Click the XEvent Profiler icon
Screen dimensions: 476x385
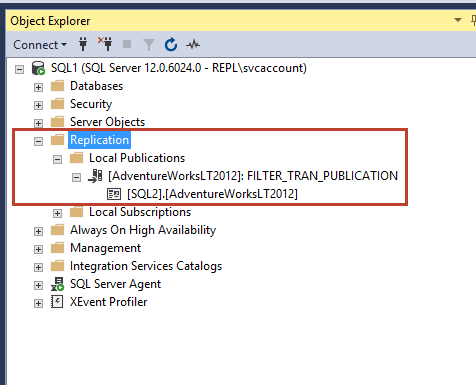pyautogui.click(x=57, y=302)
